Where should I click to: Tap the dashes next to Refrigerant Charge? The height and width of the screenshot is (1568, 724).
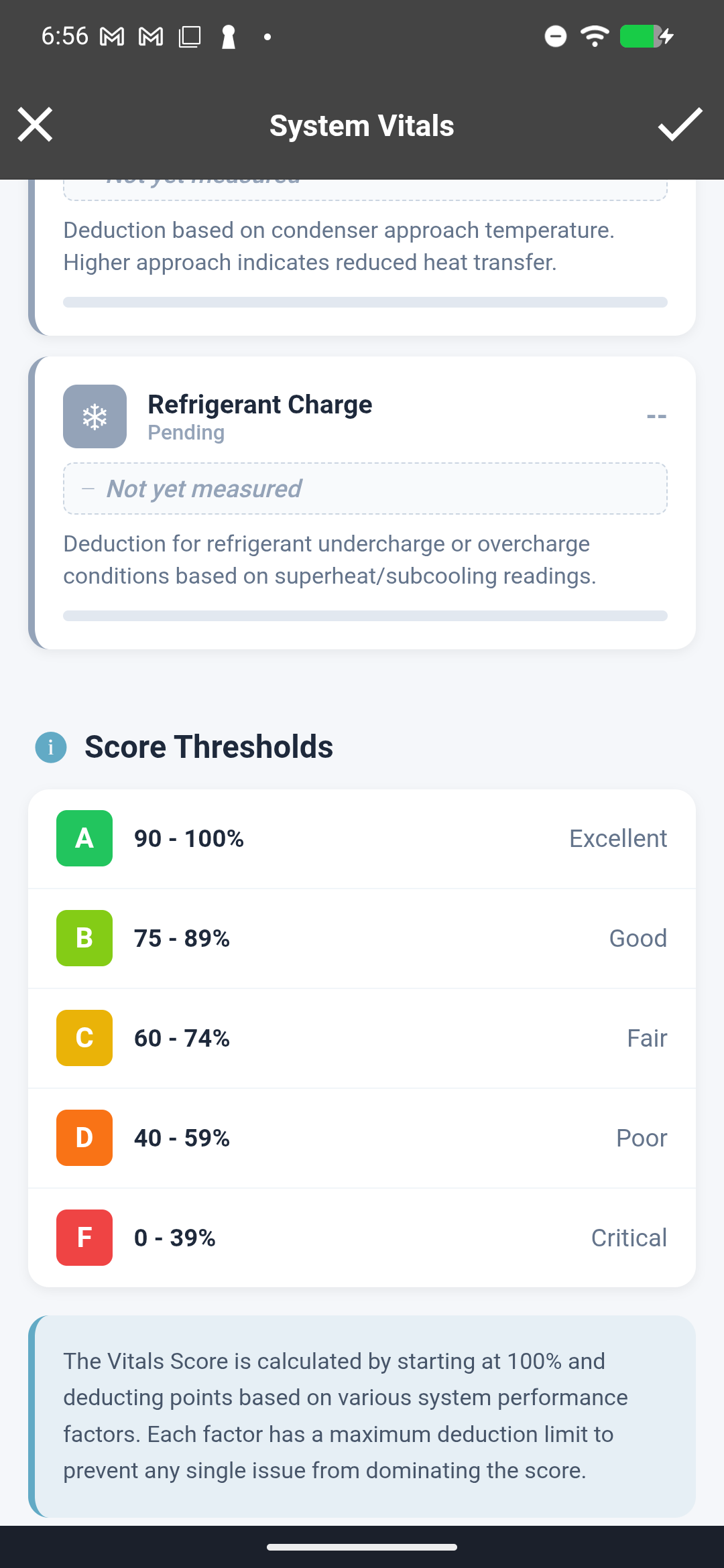click(658, 415)
